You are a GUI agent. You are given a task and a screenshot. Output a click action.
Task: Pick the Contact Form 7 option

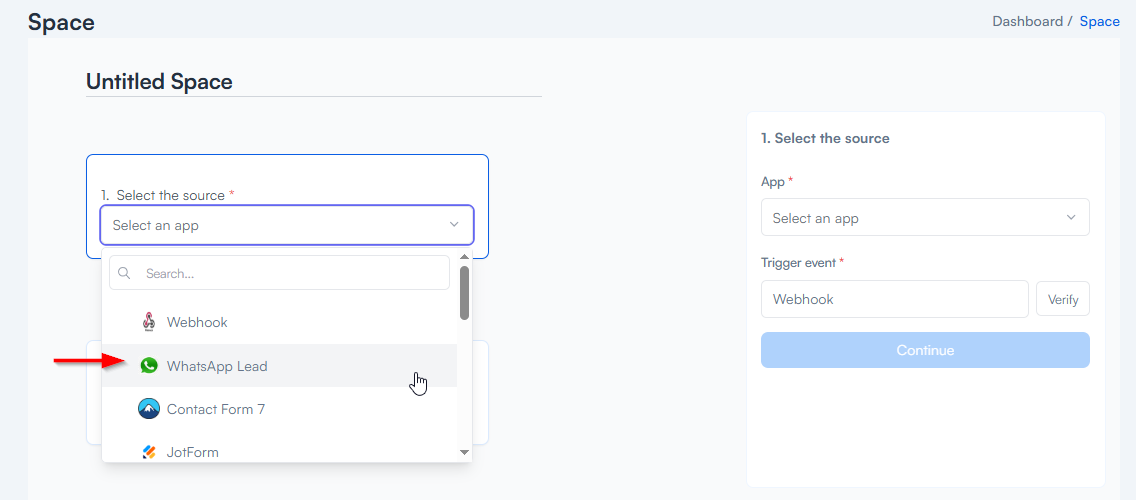215,409
